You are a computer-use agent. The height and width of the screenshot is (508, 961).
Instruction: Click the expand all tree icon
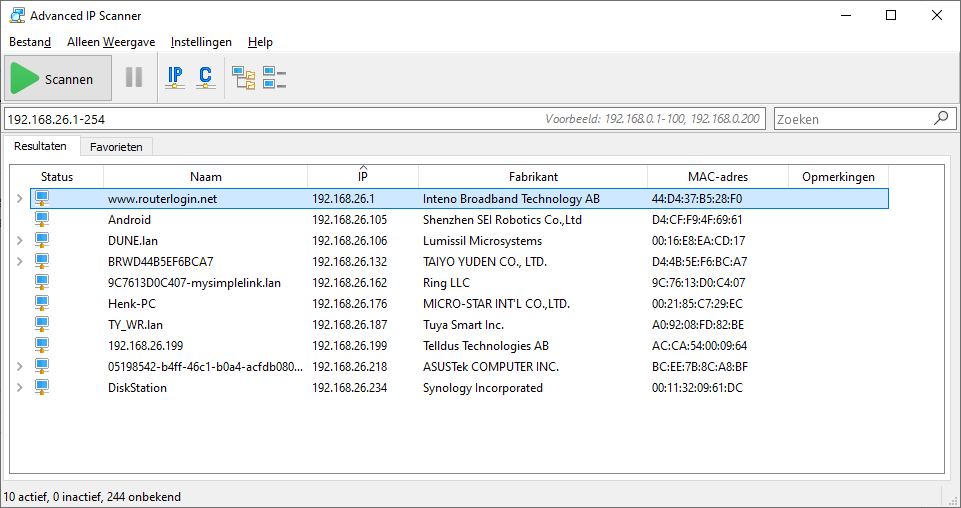pyautogui.click(x=243, y=78)
